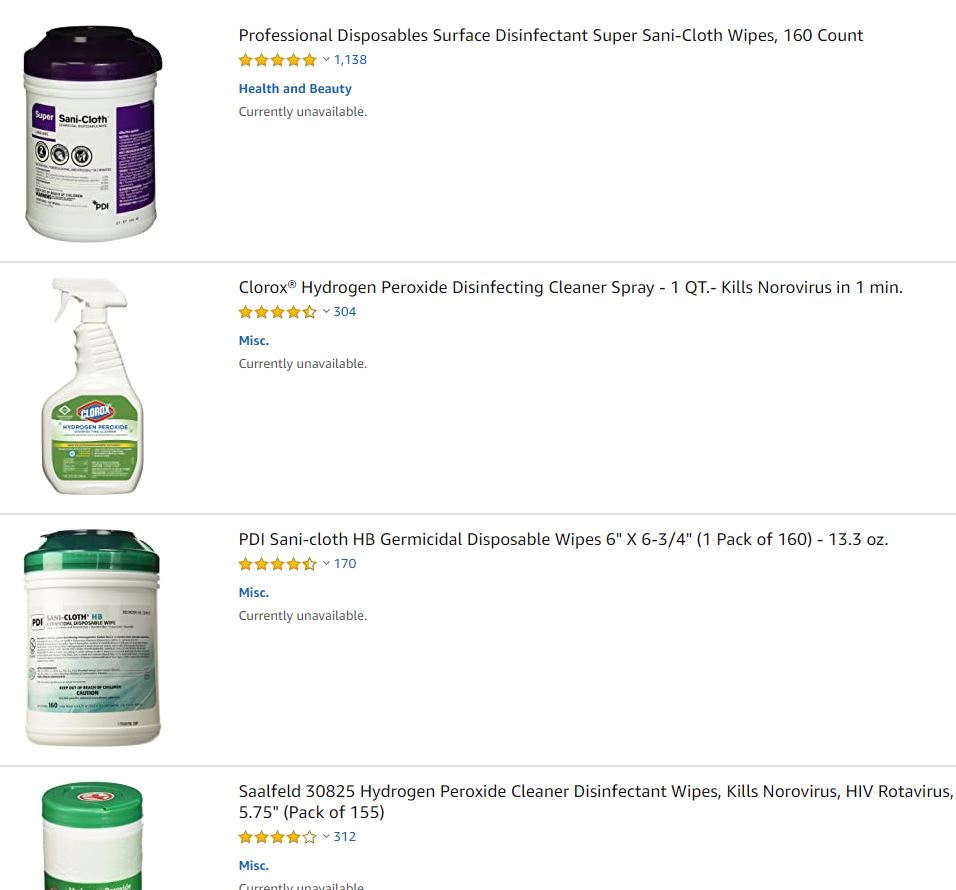Click the star rating of PDI Sani-cloth HB
The image size is (956, 890).
277,564
